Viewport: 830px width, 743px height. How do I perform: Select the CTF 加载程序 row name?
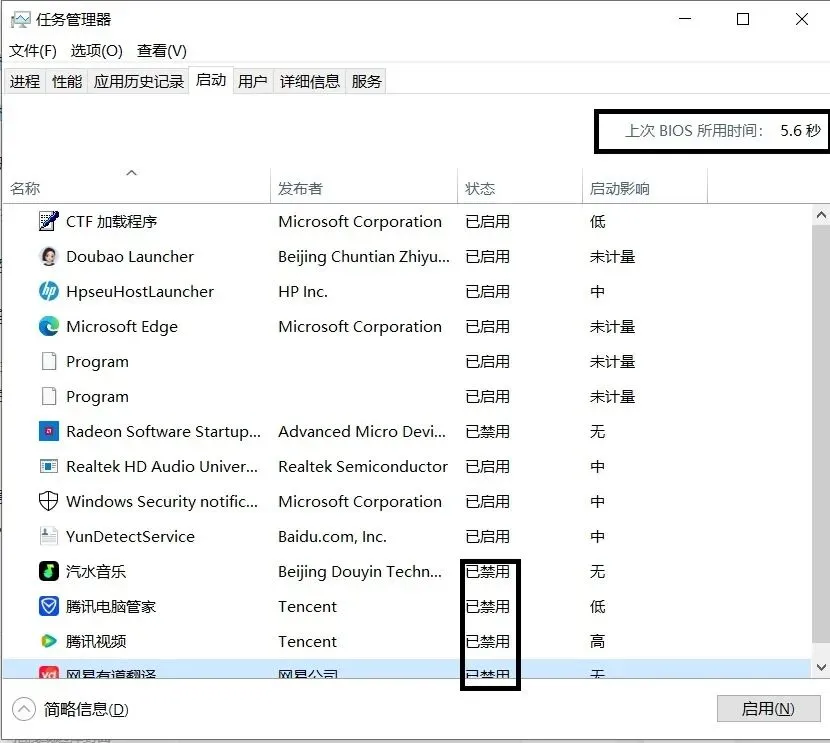pyautogui.click(x=111, y=221)
